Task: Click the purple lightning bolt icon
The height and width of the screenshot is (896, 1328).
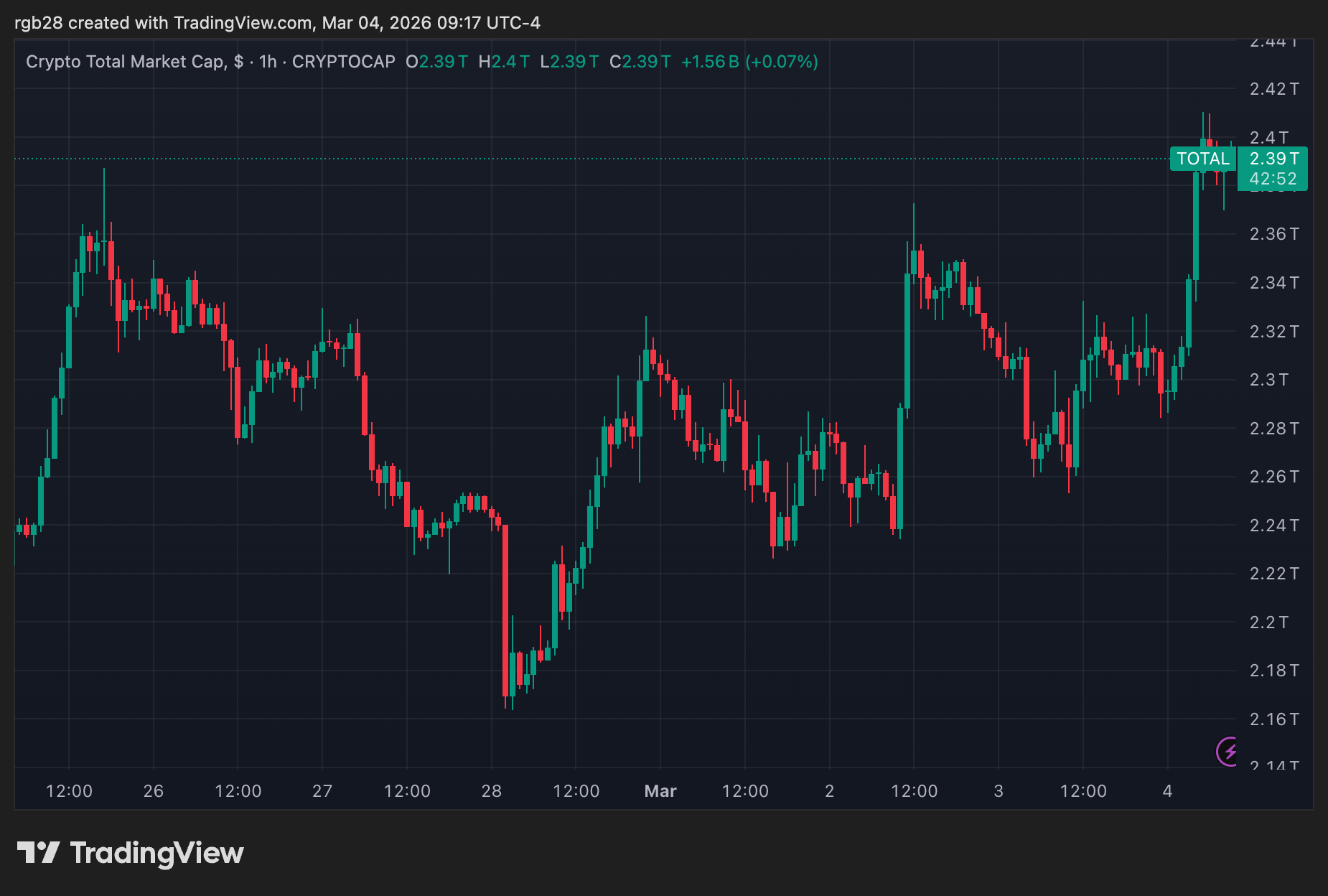Action: coord(1229,752)
